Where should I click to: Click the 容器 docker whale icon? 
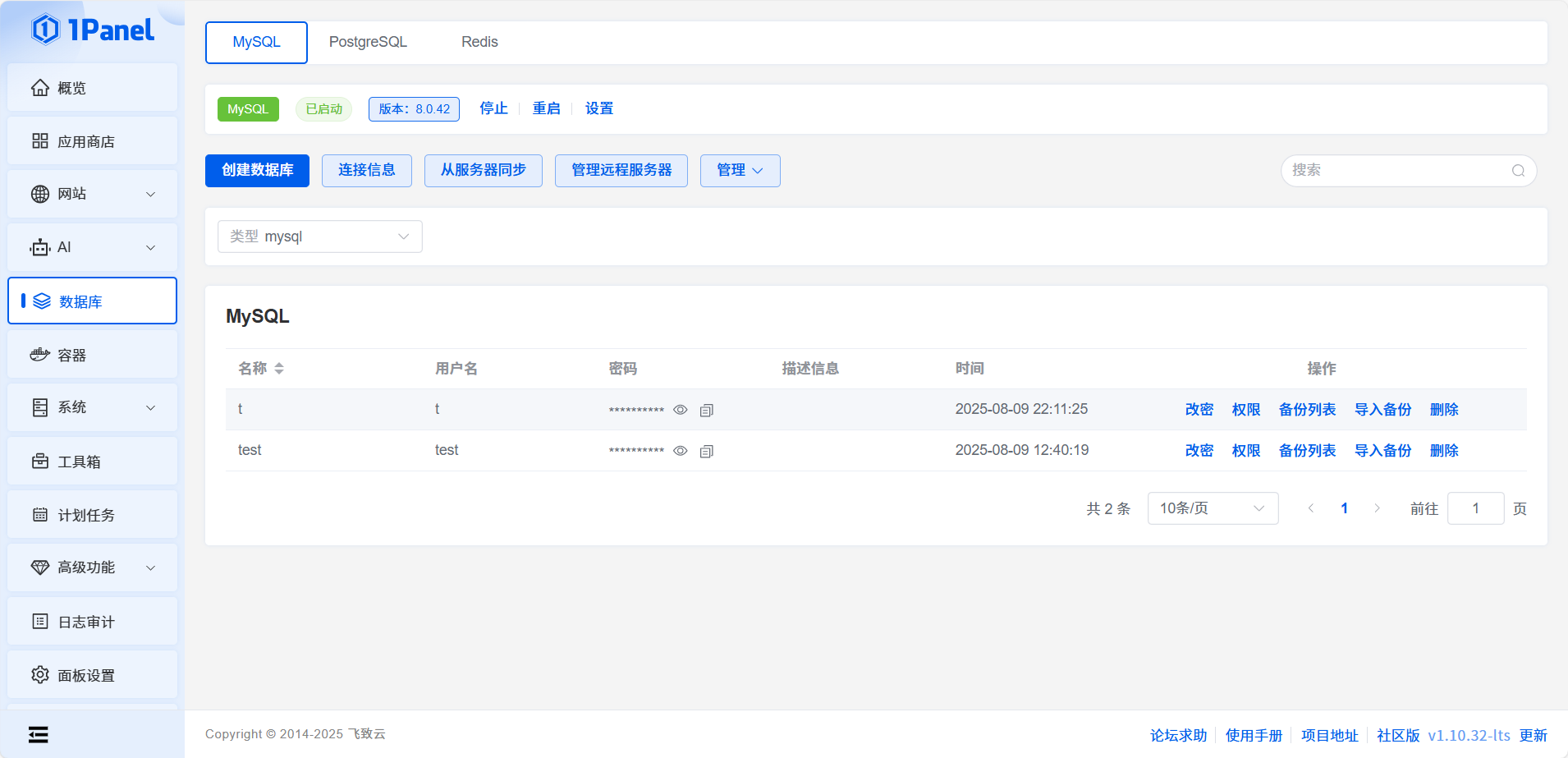[x=40, y=355]
